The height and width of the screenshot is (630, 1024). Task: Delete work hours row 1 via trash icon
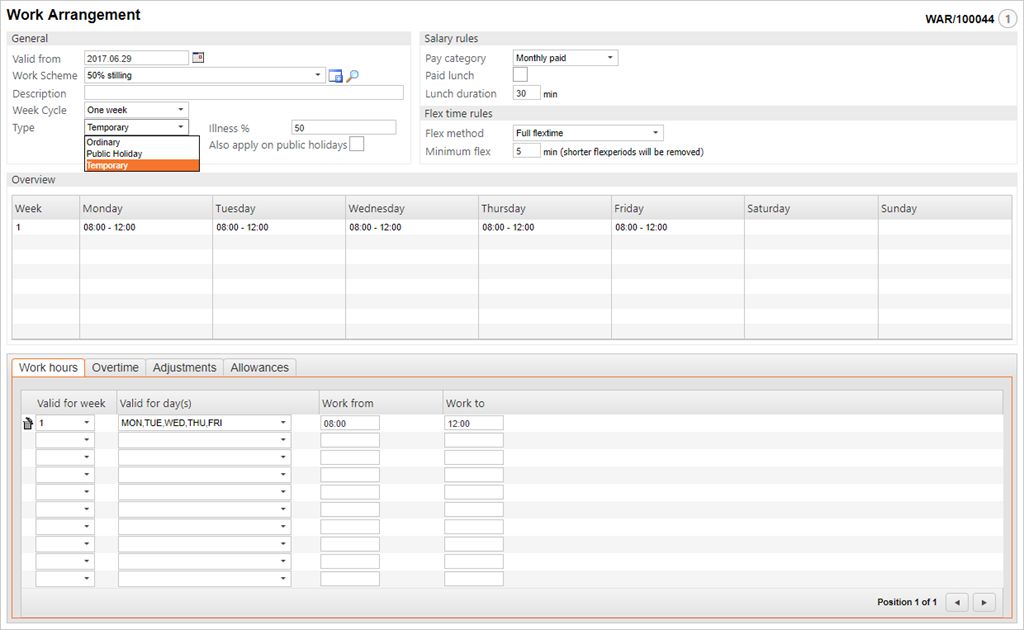click(x=28, y=424)
